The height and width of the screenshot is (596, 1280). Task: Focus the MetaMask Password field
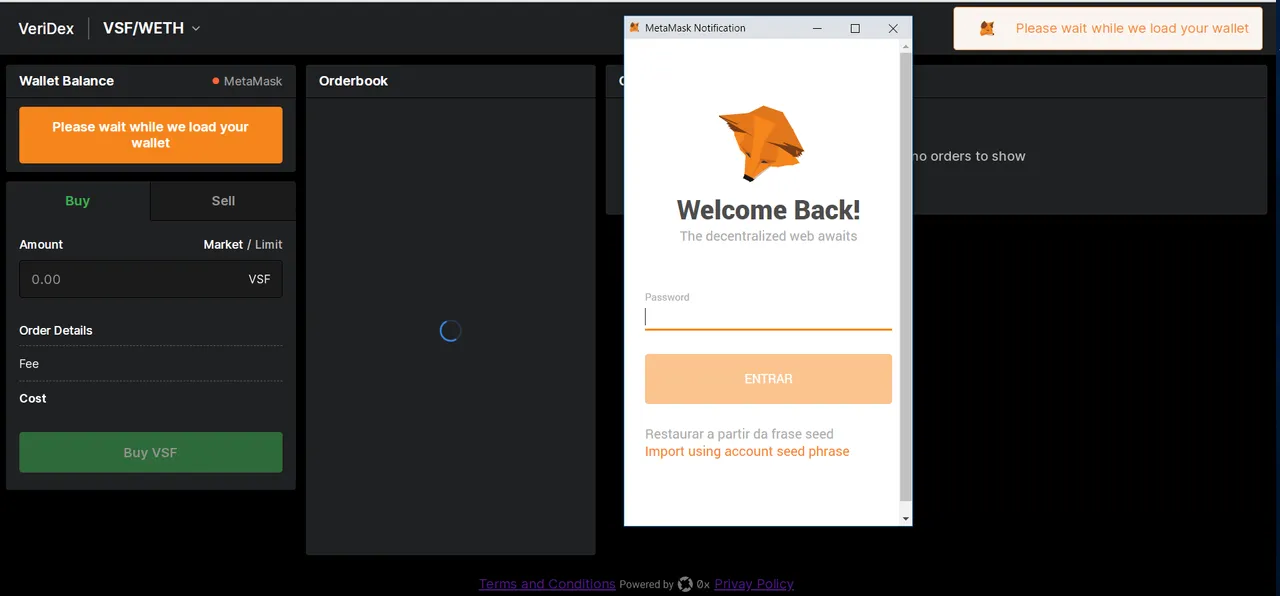(x=768, y=317)
